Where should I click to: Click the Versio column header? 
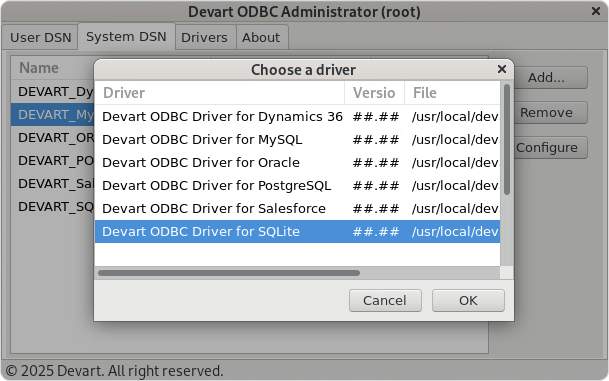point(374,93)
